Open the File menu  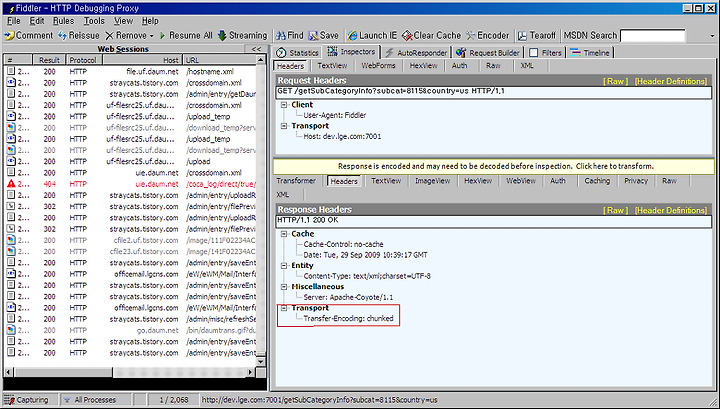(x=14, y=21)
